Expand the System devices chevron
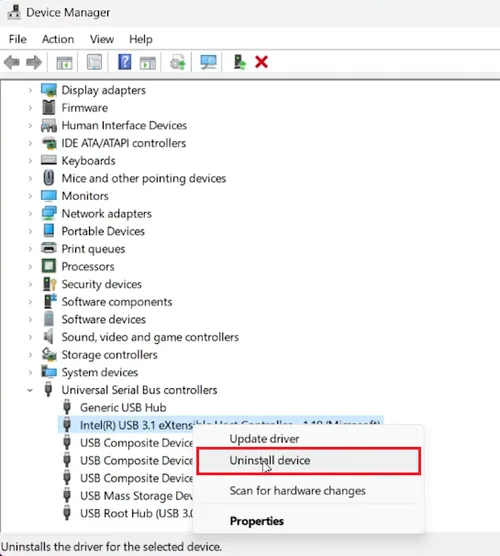This screenshot has height=556, width=500. (30, 372)
